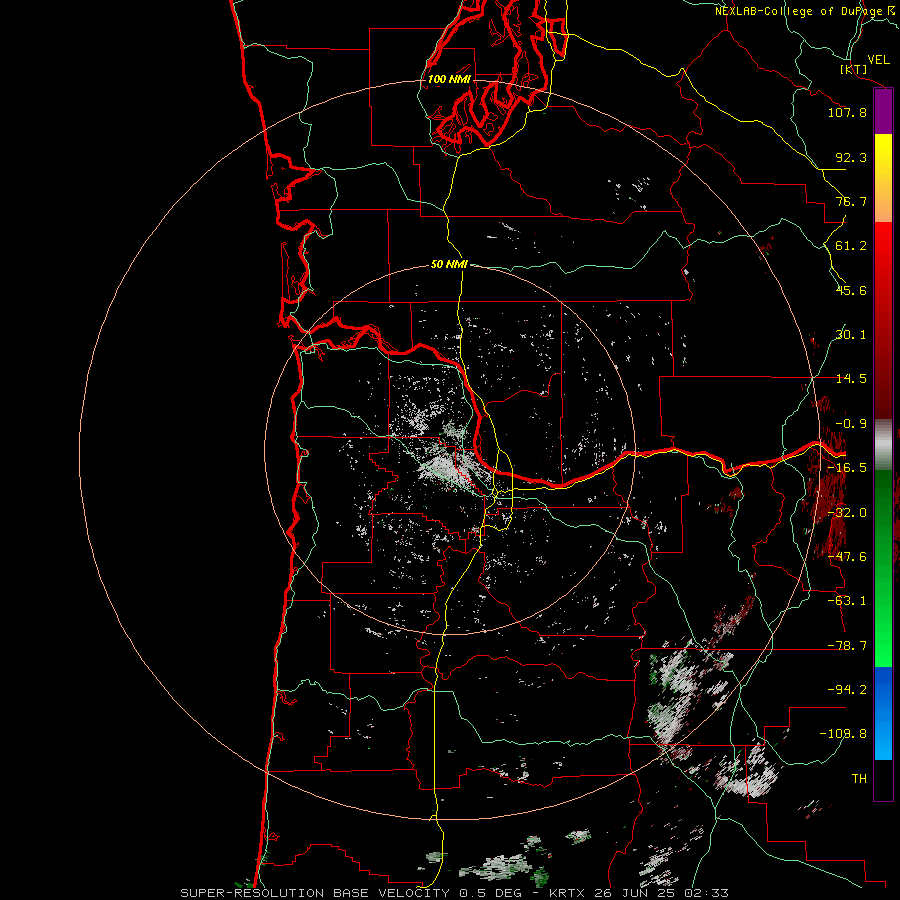Select the 30.1 scale value
900x900 pixels.
[x=851, y=335]
